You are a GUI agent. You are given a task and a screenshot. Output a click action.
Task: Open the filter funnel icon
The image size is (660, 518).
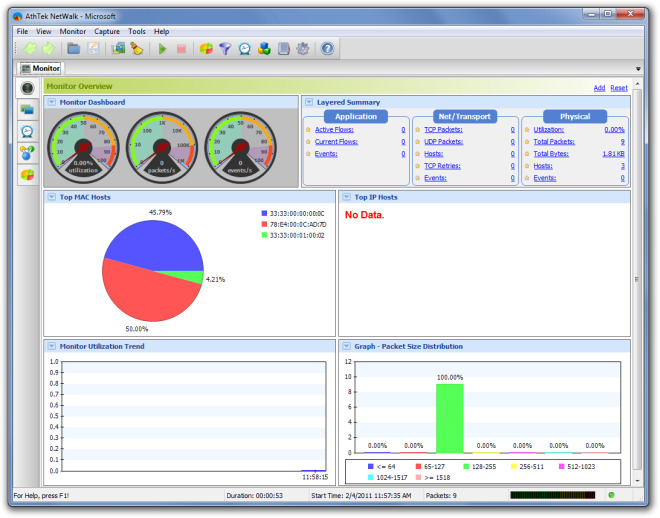226,49
